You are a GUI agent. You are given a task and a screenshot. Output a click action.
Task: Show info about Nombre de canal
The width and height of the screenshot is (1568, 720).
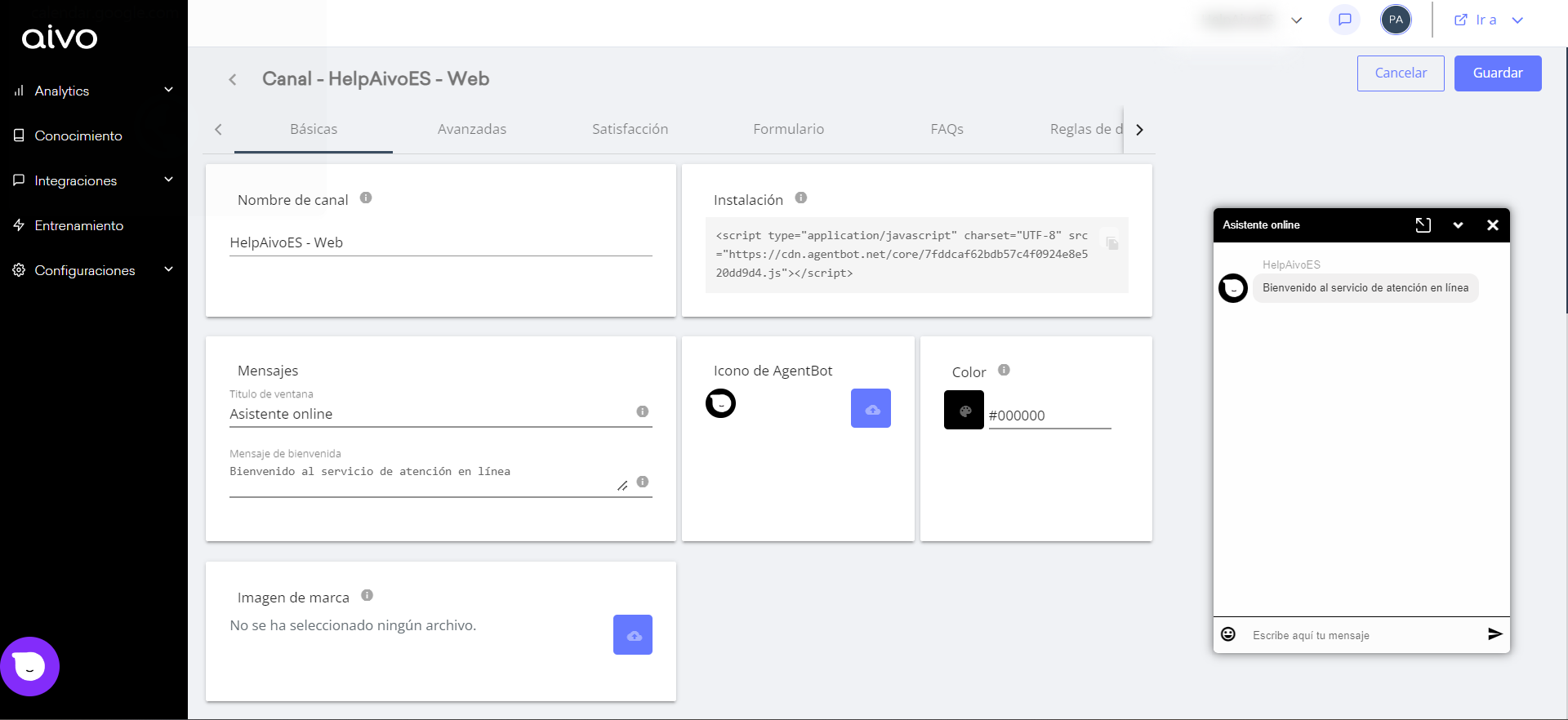click(x=366, y=198)
